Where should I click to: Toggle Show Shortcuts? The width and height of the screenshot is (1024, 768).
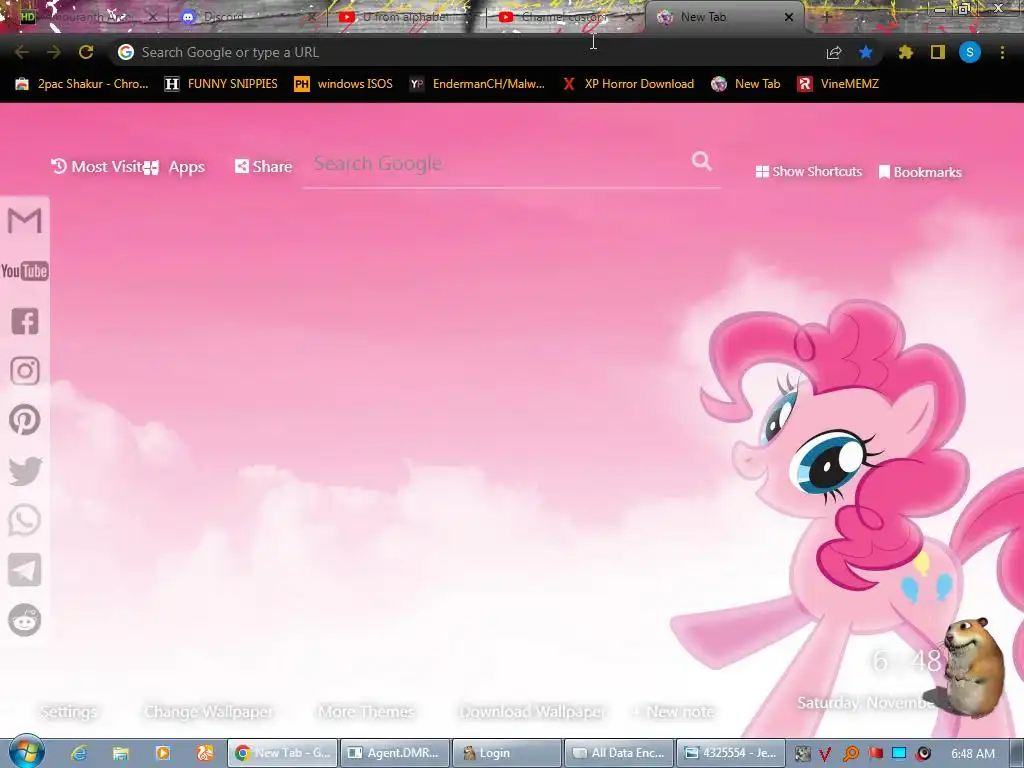coord(808,171)
